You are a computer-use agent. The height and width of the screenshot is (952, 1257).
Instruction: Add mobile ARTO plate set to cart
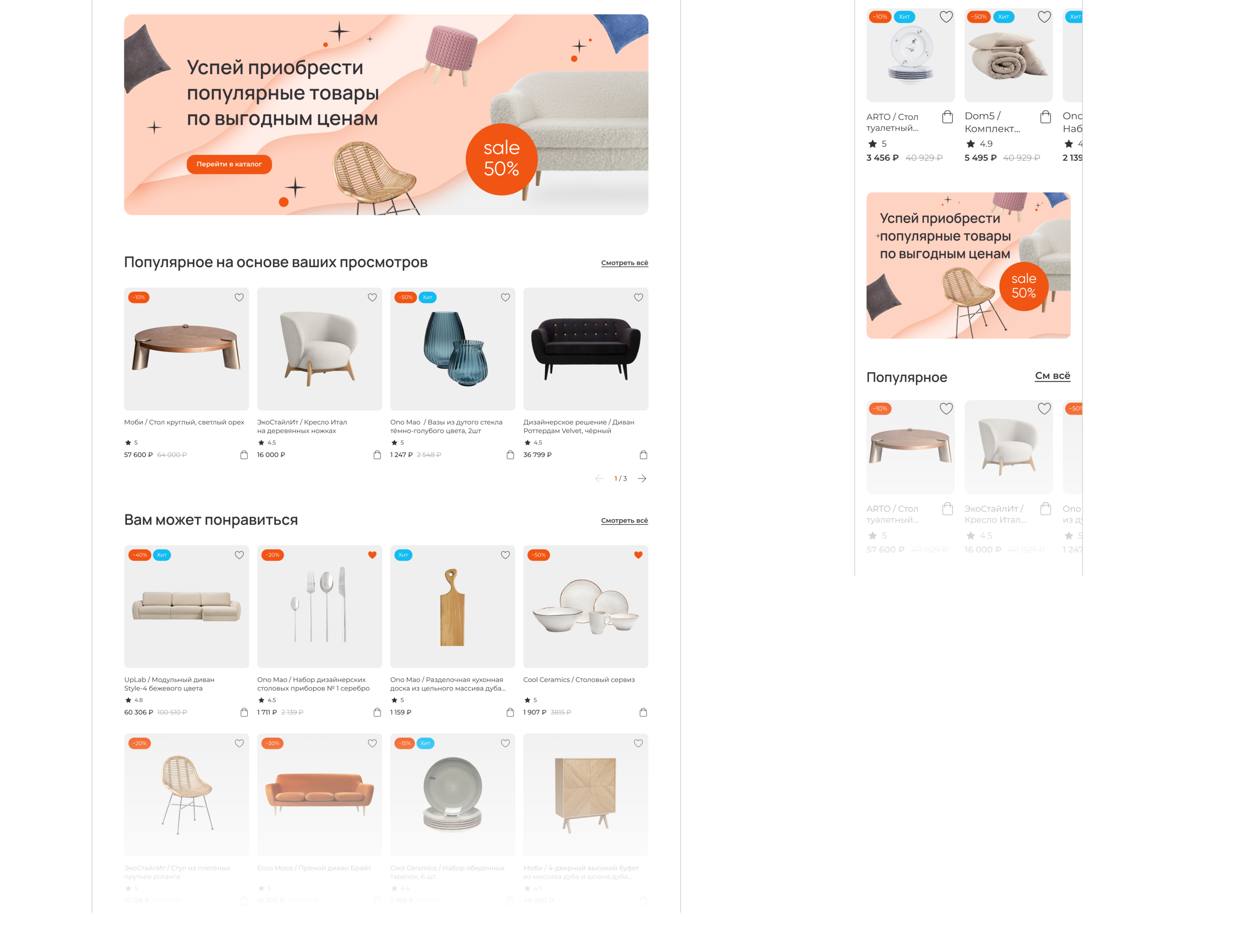947,117
